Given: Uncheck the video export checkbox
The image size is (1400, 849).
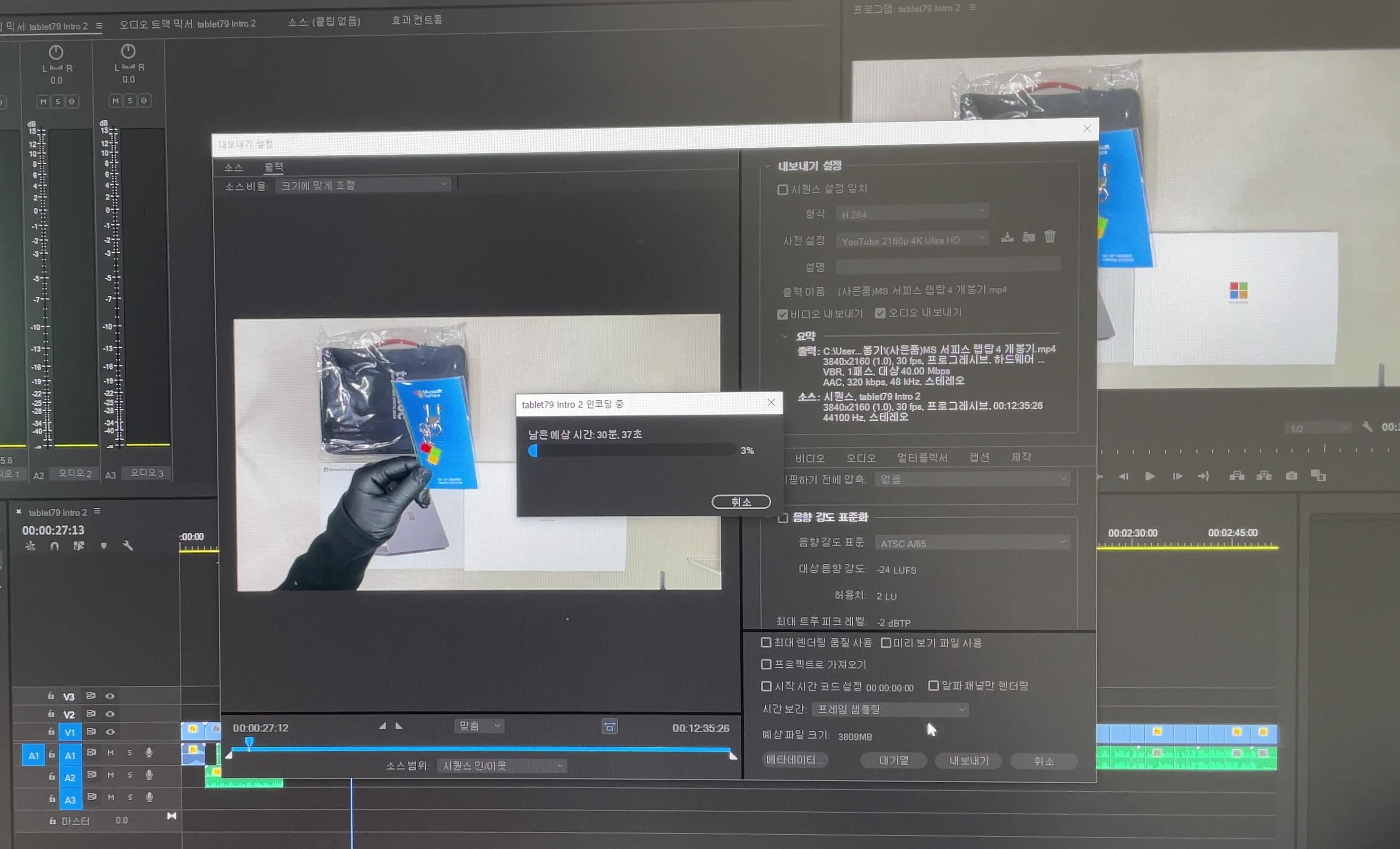Looking at the screenshot, I should click(x=782, y=314).
